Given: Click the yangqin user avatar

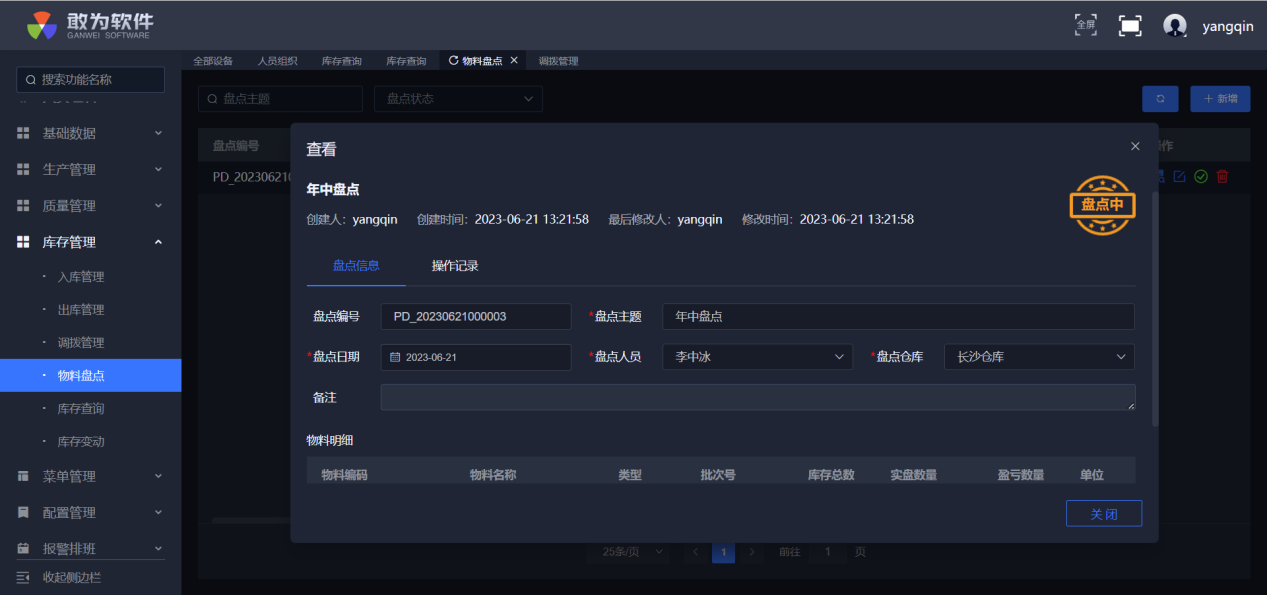Looking at the screenshot, I should coord(1175,26).
